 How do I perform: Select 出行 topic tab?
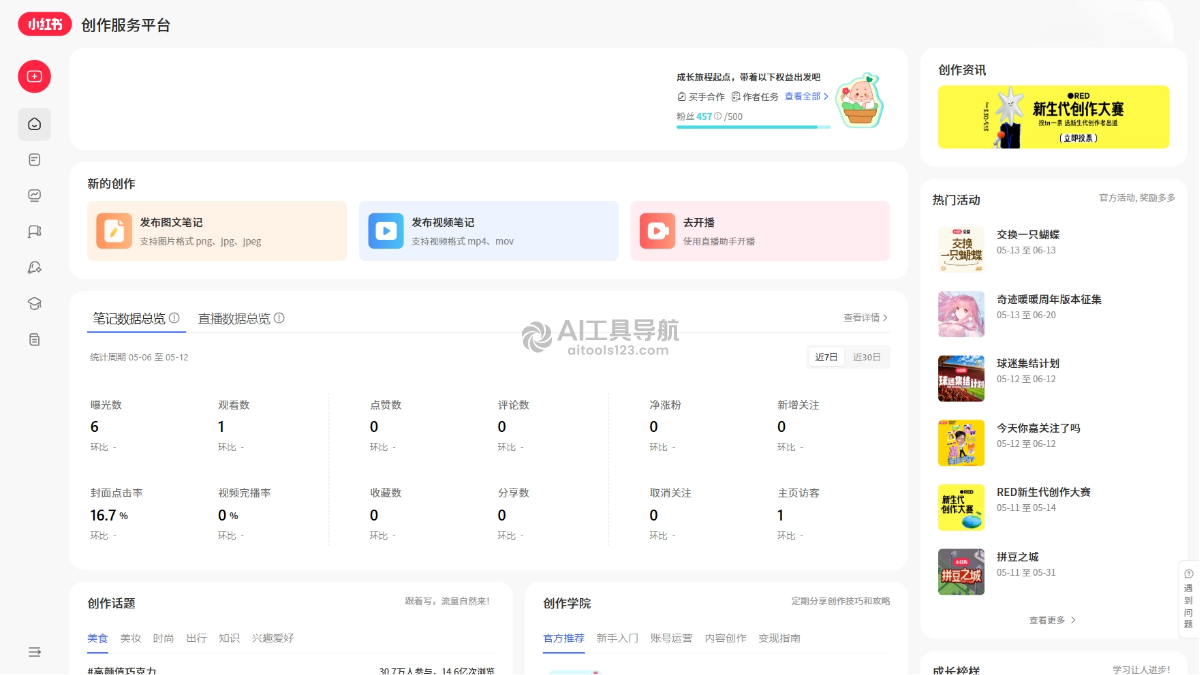tap(196, 638)
